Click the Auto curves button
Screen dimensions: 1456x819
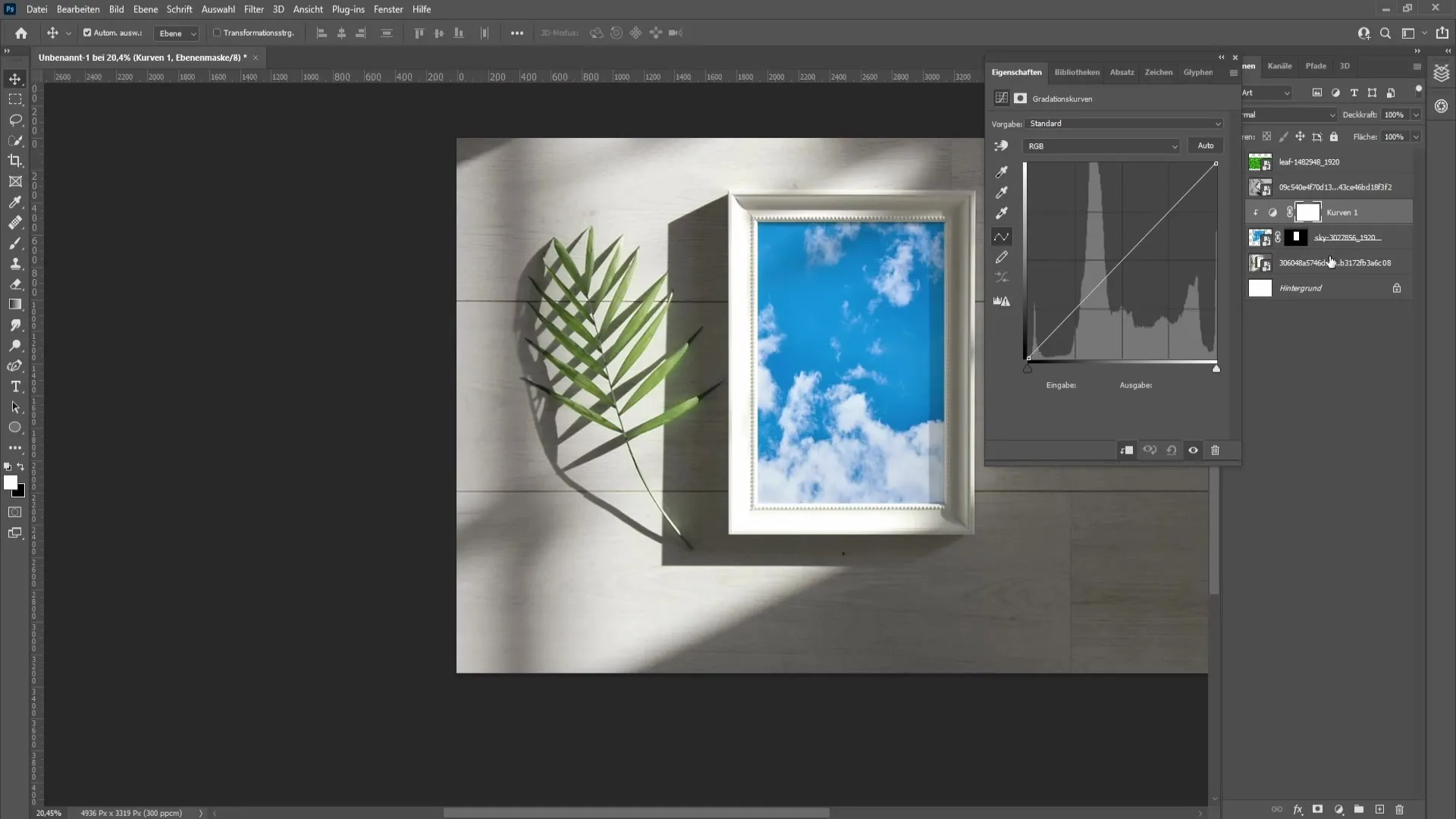click(1206, 146)
